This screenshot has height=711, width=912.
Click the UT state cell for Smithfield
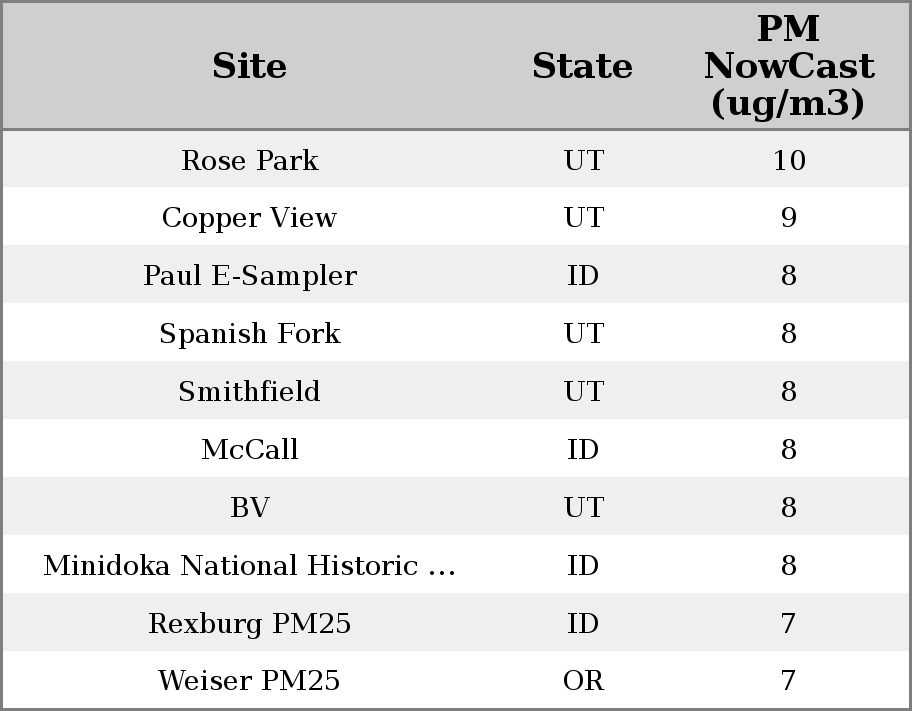point(583,392)
